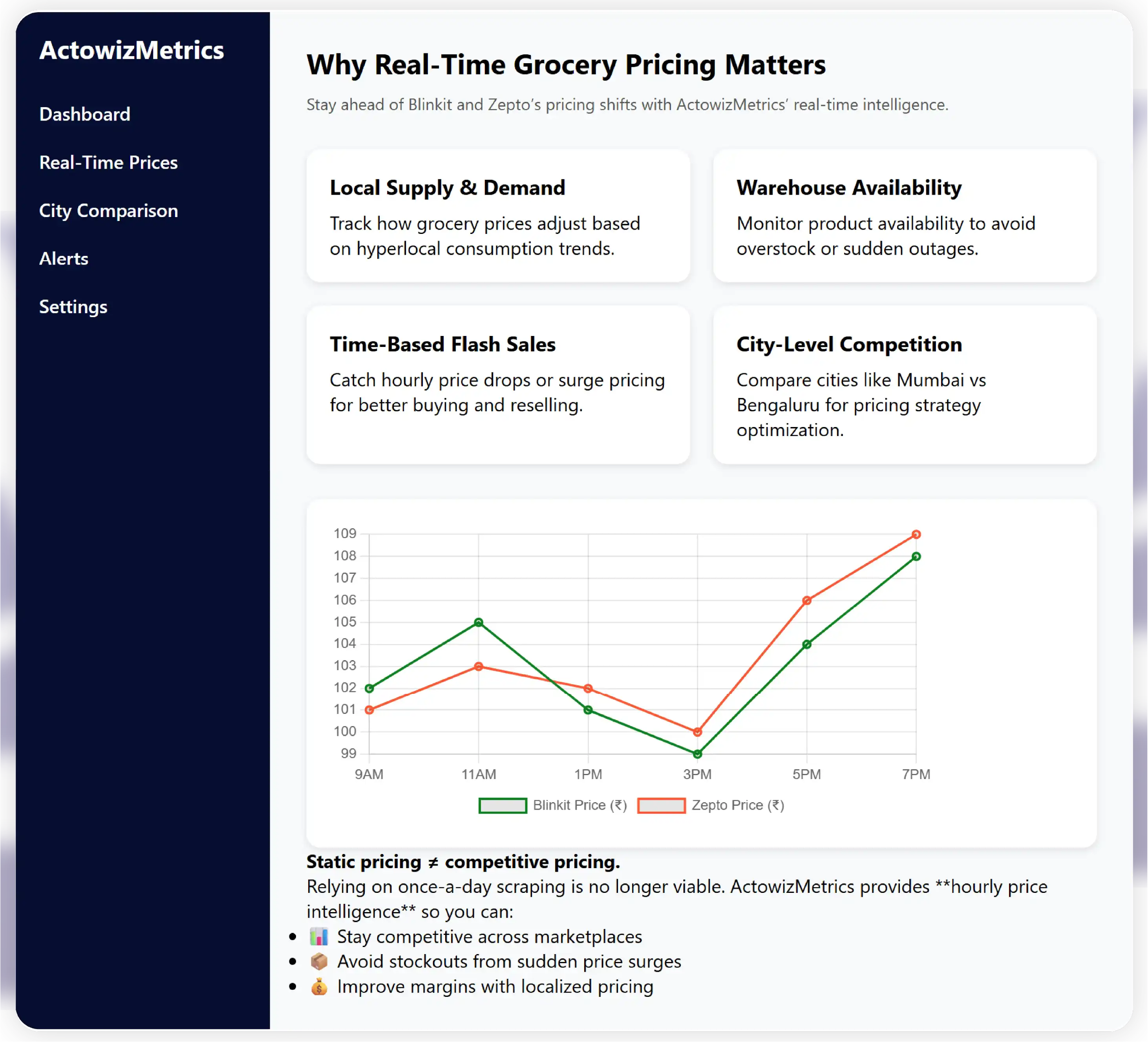Click the Warehouse Availability card
This screenshot has height=1042, width=1148.
point(904,216)
